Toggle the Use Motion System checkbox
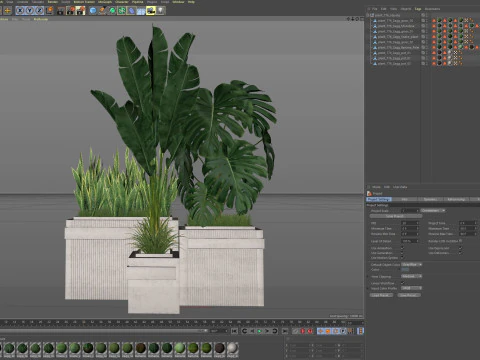The height and width of the screenshot is (360, 480). pos(402,258)
